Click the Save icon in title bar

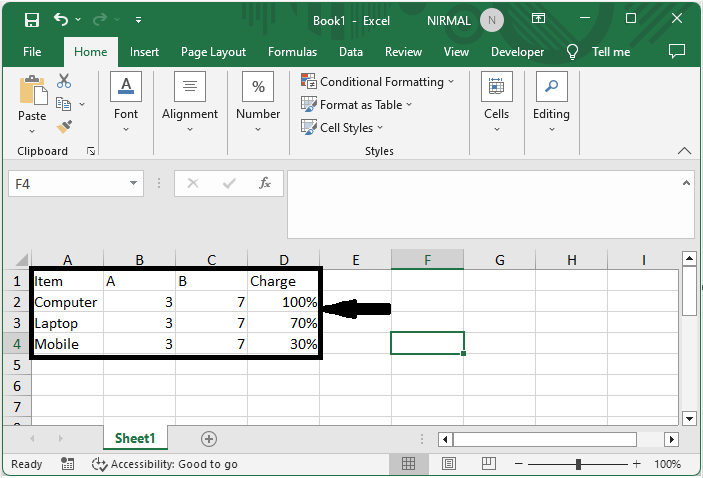tap(31, 19)
